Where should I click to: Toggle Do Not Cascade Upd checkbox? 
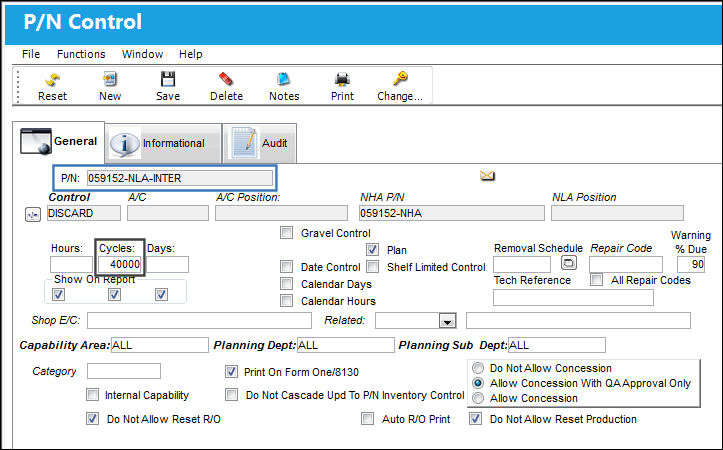click(231, 395)
